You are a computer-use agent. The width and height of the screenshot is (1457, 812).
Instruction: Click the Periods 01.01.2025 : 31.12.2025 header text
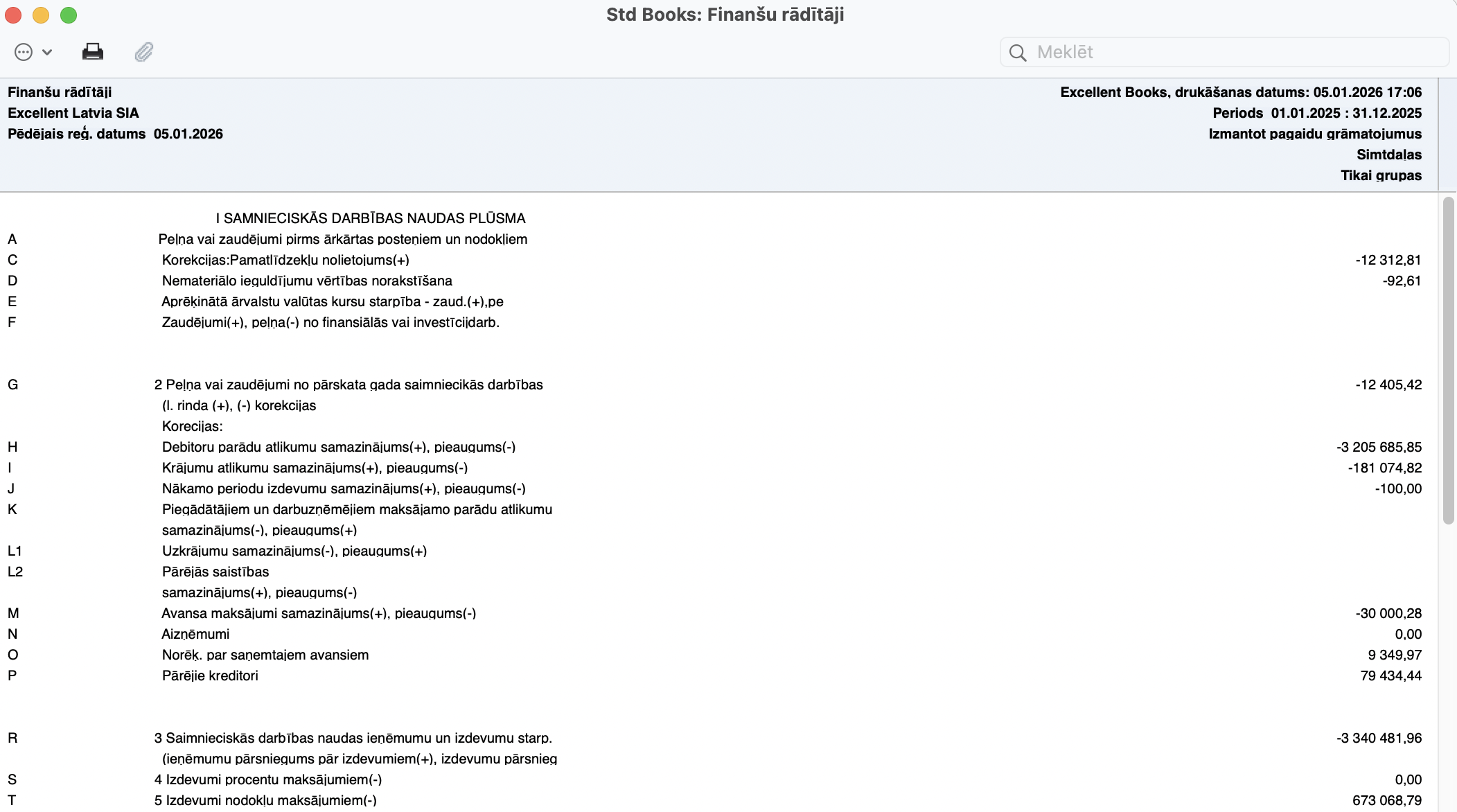coord(1316,113)
